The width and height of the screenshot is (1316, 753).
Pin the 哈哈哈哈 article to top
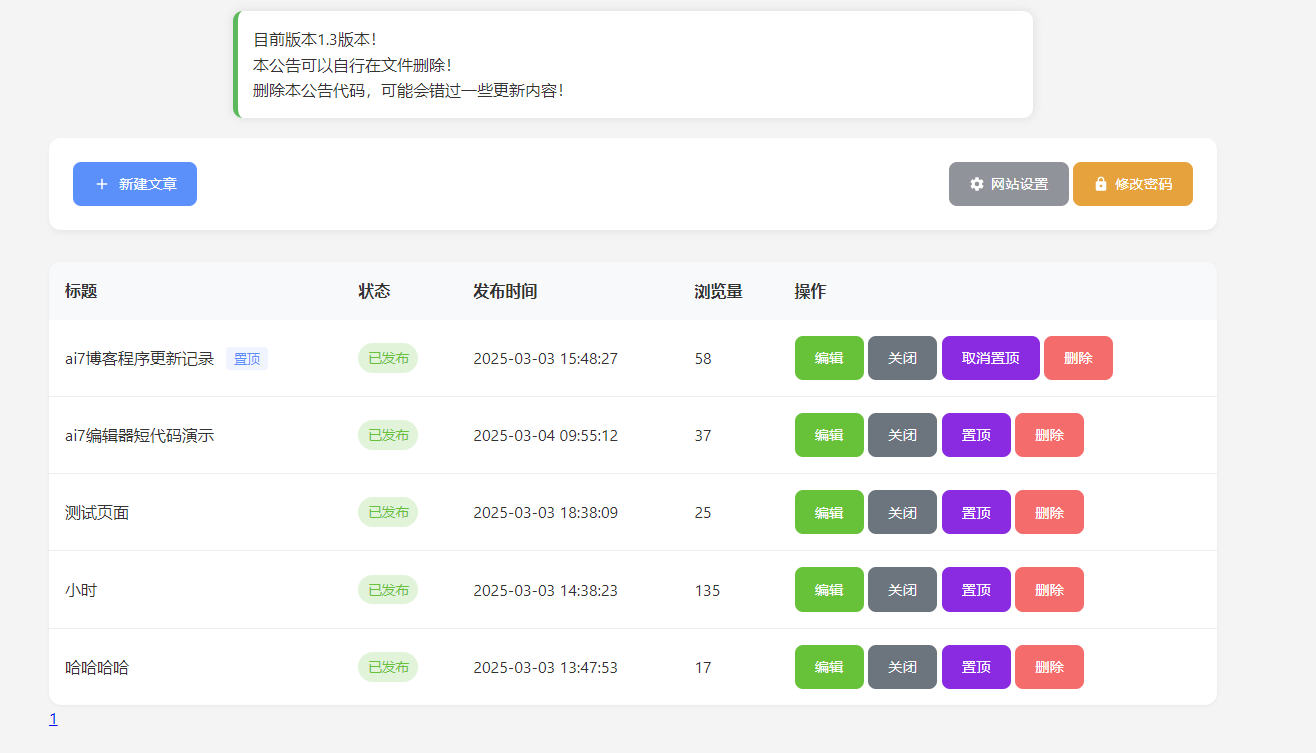(976, 667)
